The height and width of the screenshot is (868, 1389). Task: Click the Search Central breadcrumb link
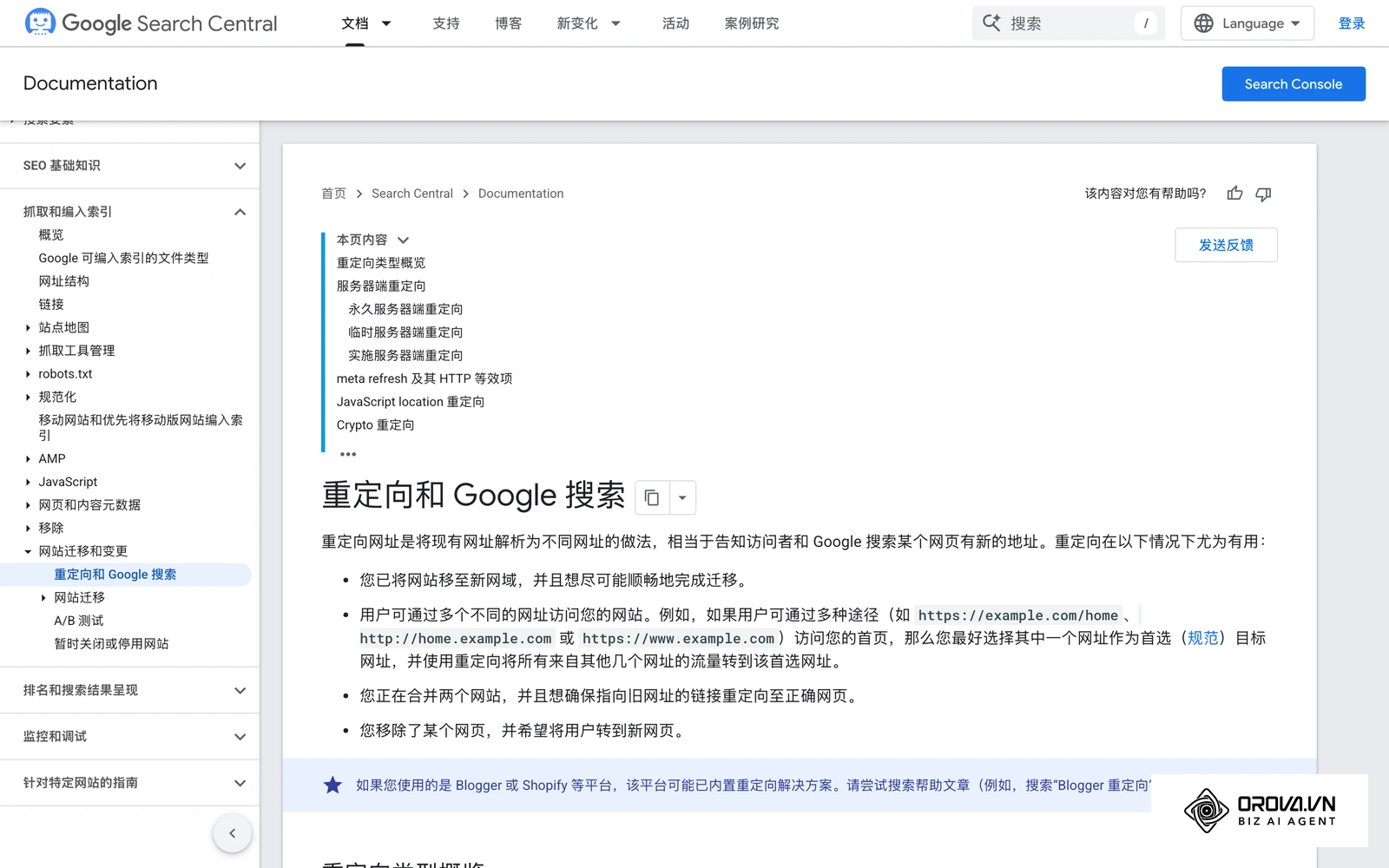coord(412,194)
